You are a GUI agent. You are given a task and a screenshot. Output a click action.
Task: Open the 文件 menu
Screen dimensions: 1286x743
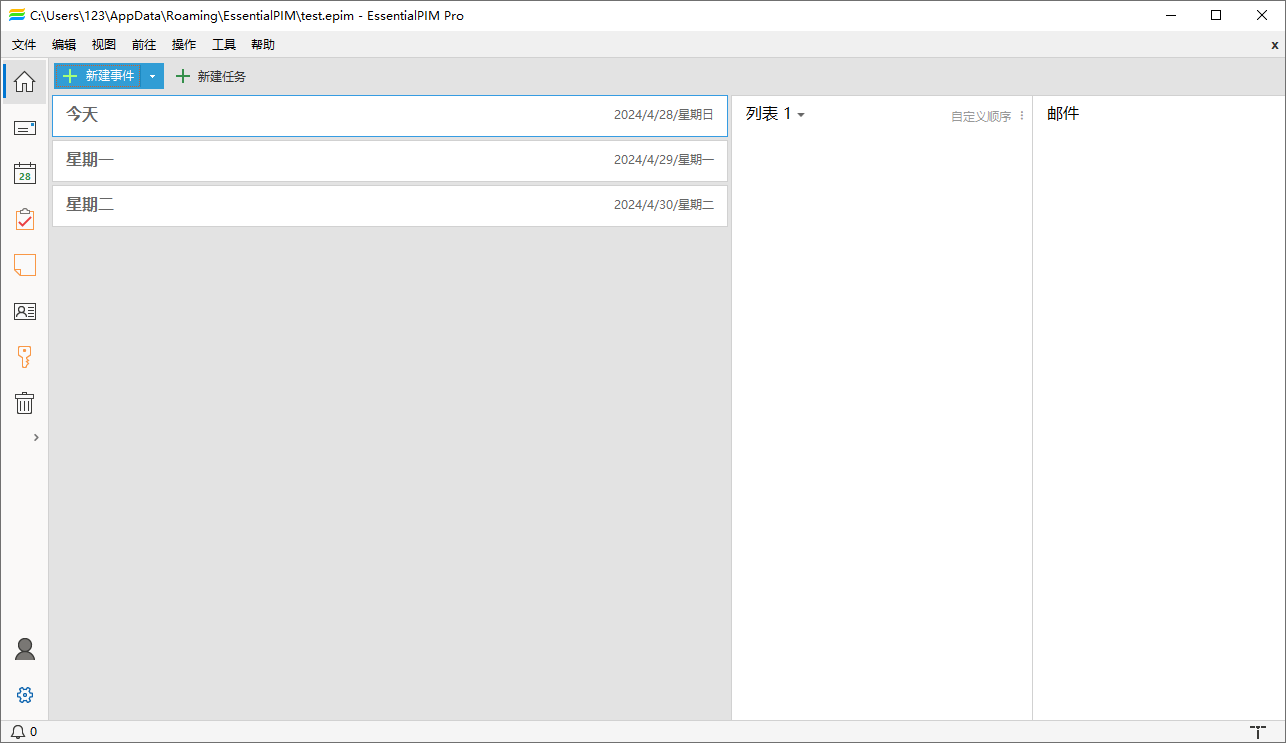pyautogui.click(x=24, y=45)
